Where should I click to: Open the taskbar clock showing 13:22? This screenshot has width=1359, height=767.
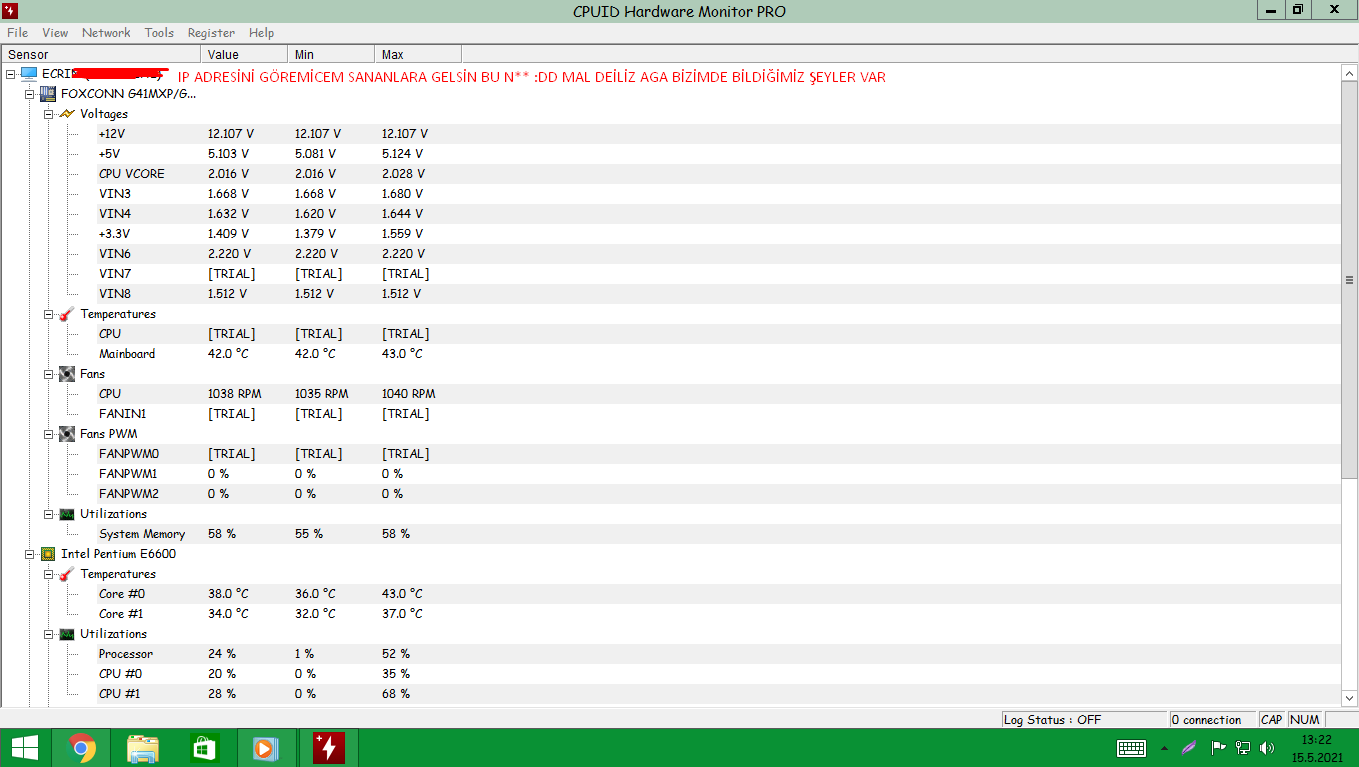click(1316, 748)
